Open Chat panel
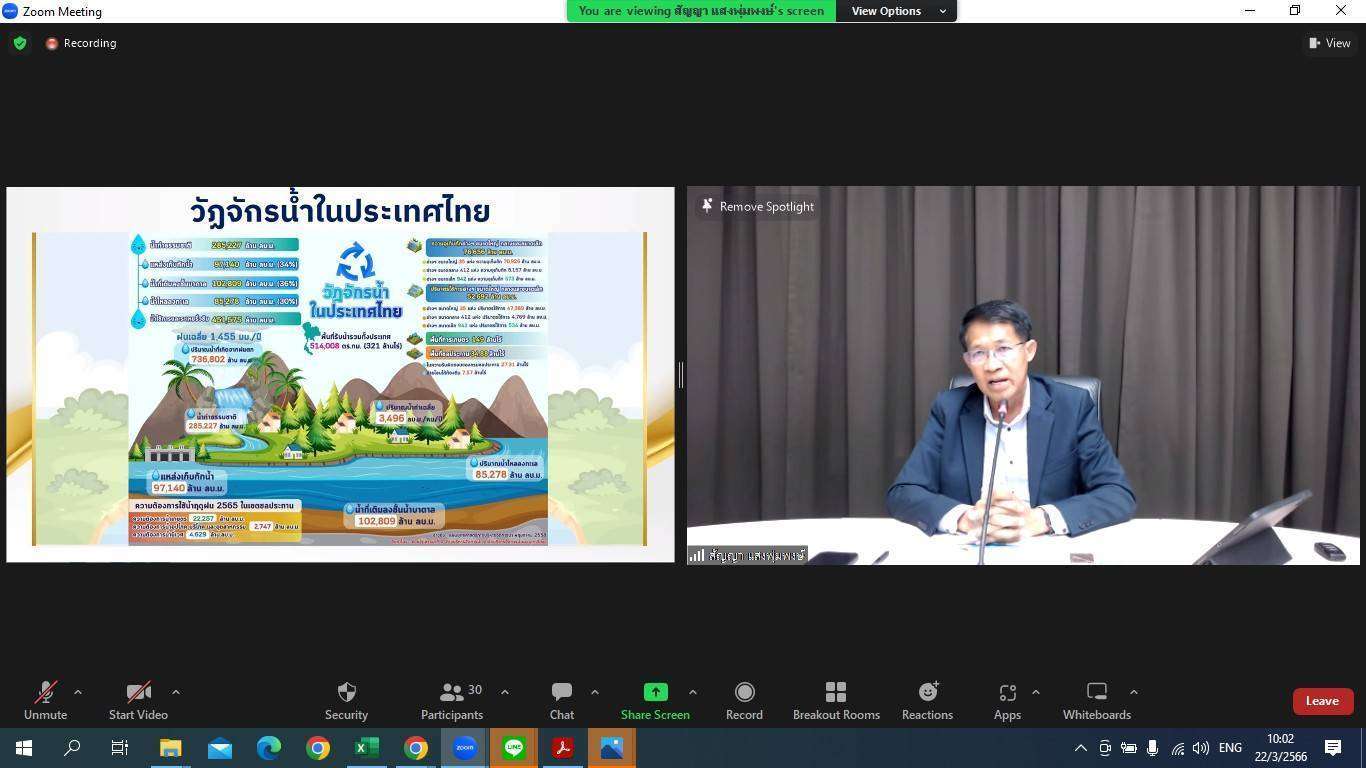Image resolution: width=1366 pixels, height=768 pixels. pyautogui.click(x=562, y=700)
